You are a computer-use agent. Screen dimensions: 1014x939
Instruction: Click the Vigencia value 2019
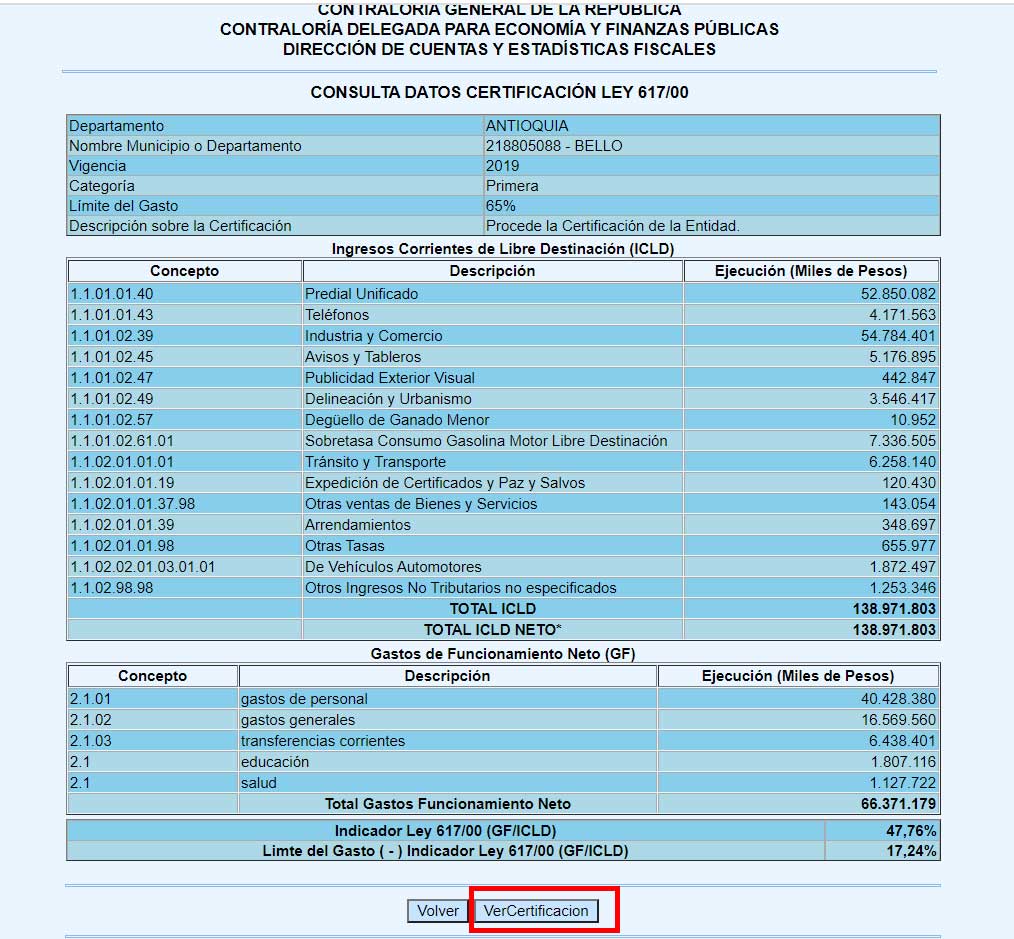502,166
